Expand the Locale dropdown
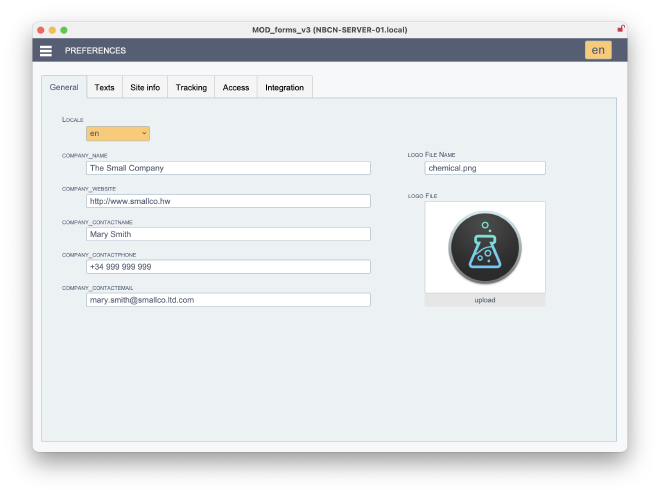 (x=118, y=133)
